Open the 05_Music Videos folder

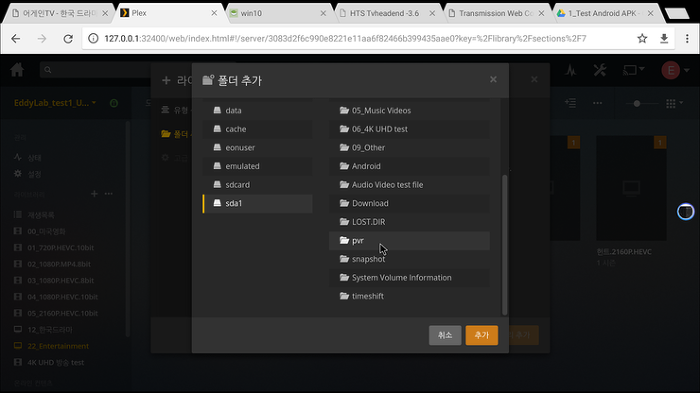coord(409,110)
